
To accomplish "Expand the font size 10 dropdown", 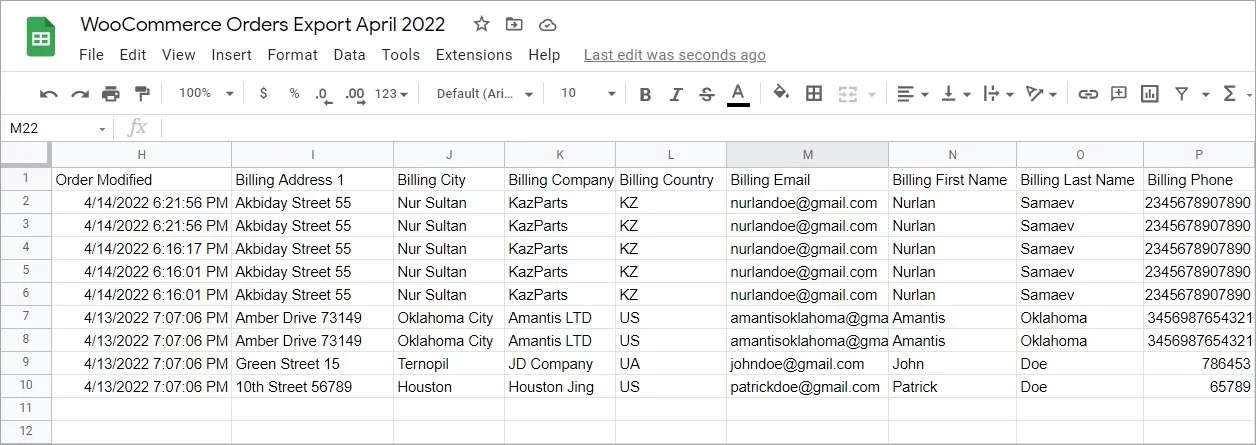I will (x=588, y=93).
